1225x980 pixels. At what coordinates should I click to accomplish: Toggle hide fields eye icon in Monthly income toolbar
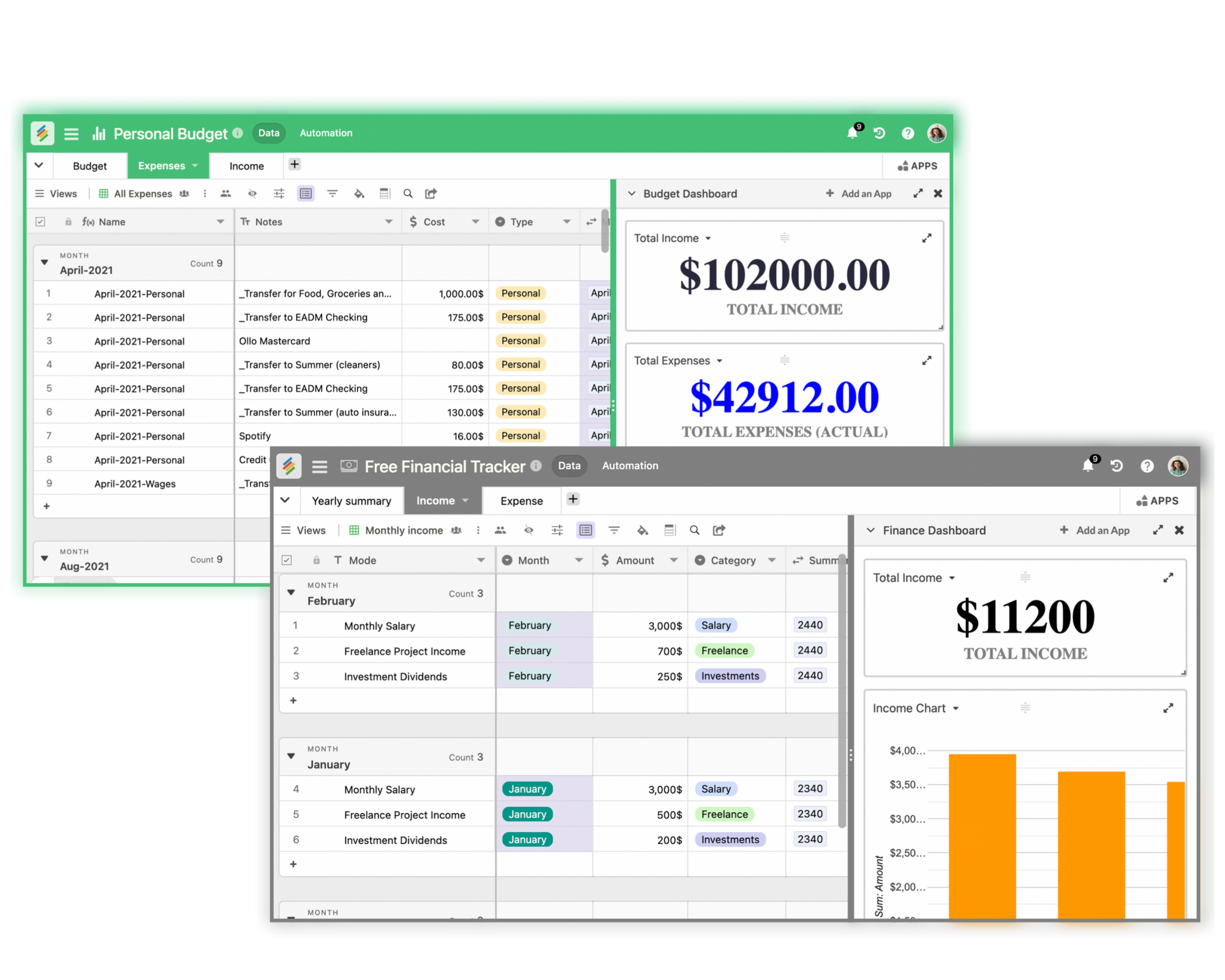tap(529, 530)
